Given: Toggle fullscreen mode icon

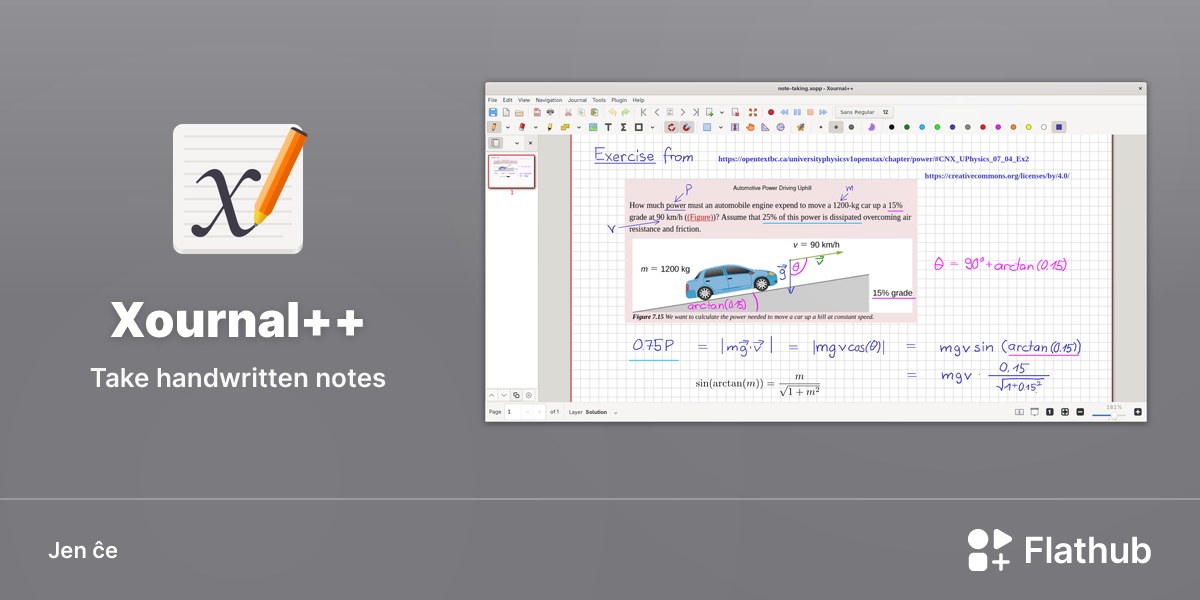Looking at the screenshot, I should coord(752,112).
